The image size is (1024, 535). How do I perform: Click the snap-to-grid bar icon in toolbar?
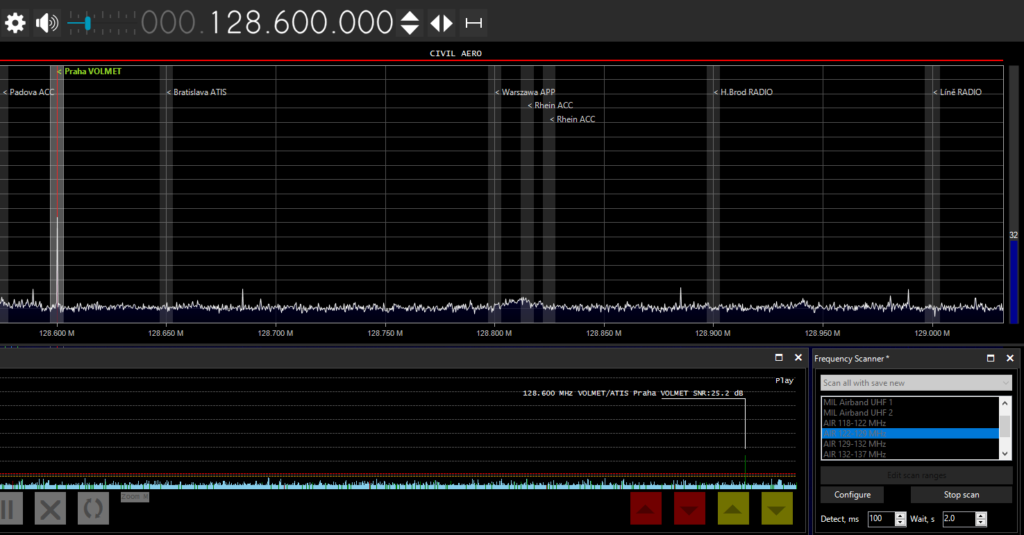(x=473, y=24)
